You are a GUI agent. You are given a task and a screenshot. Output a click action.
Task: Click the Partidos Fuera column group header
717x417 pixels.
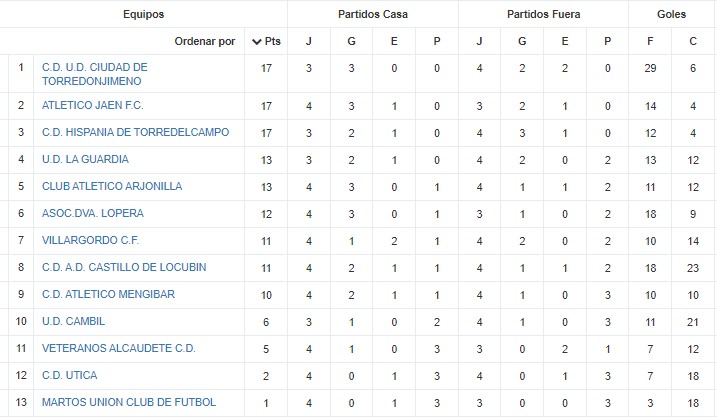coord(543,14)
